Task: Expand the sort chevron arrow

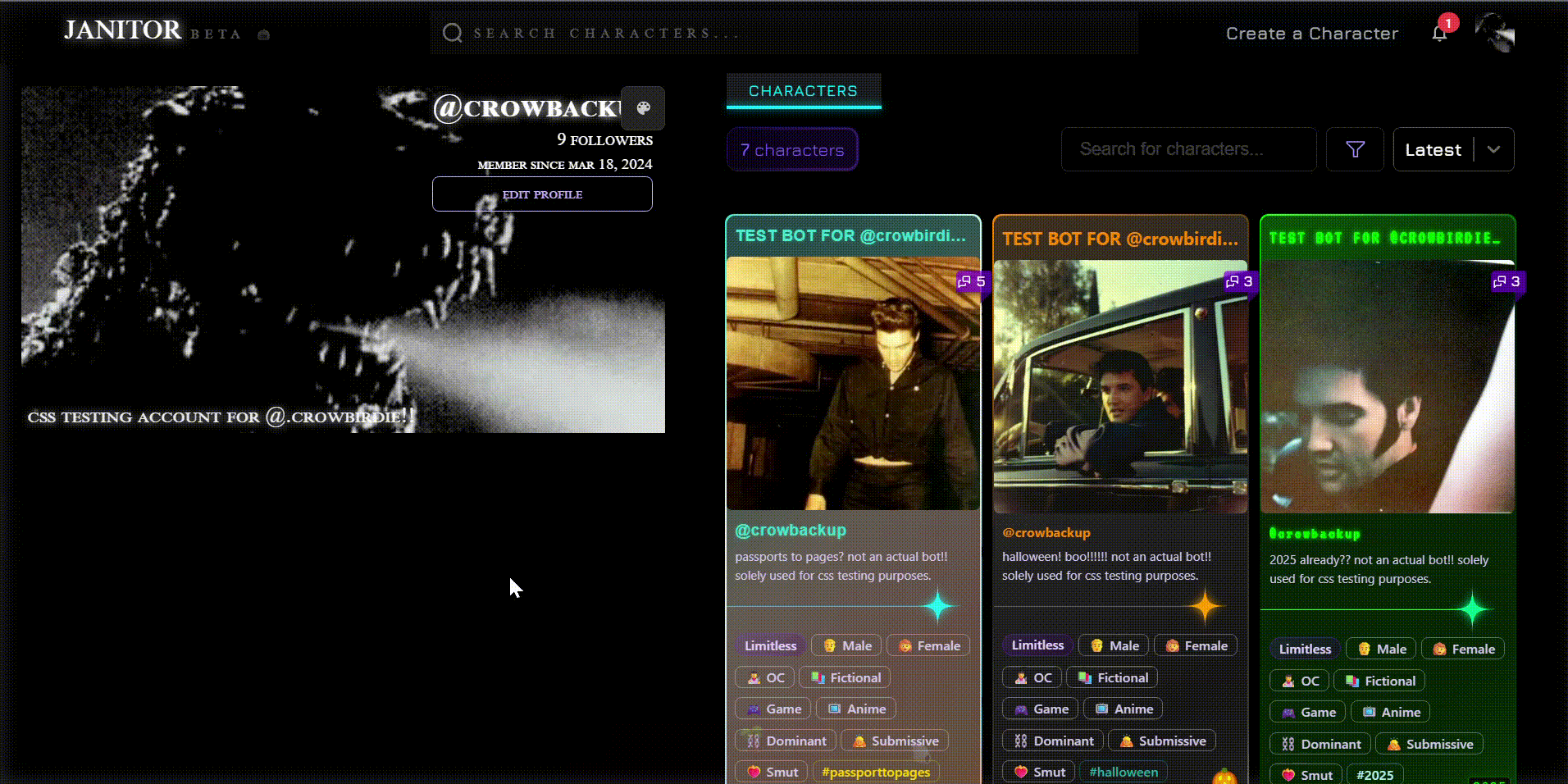Action: coord(1493,149)
